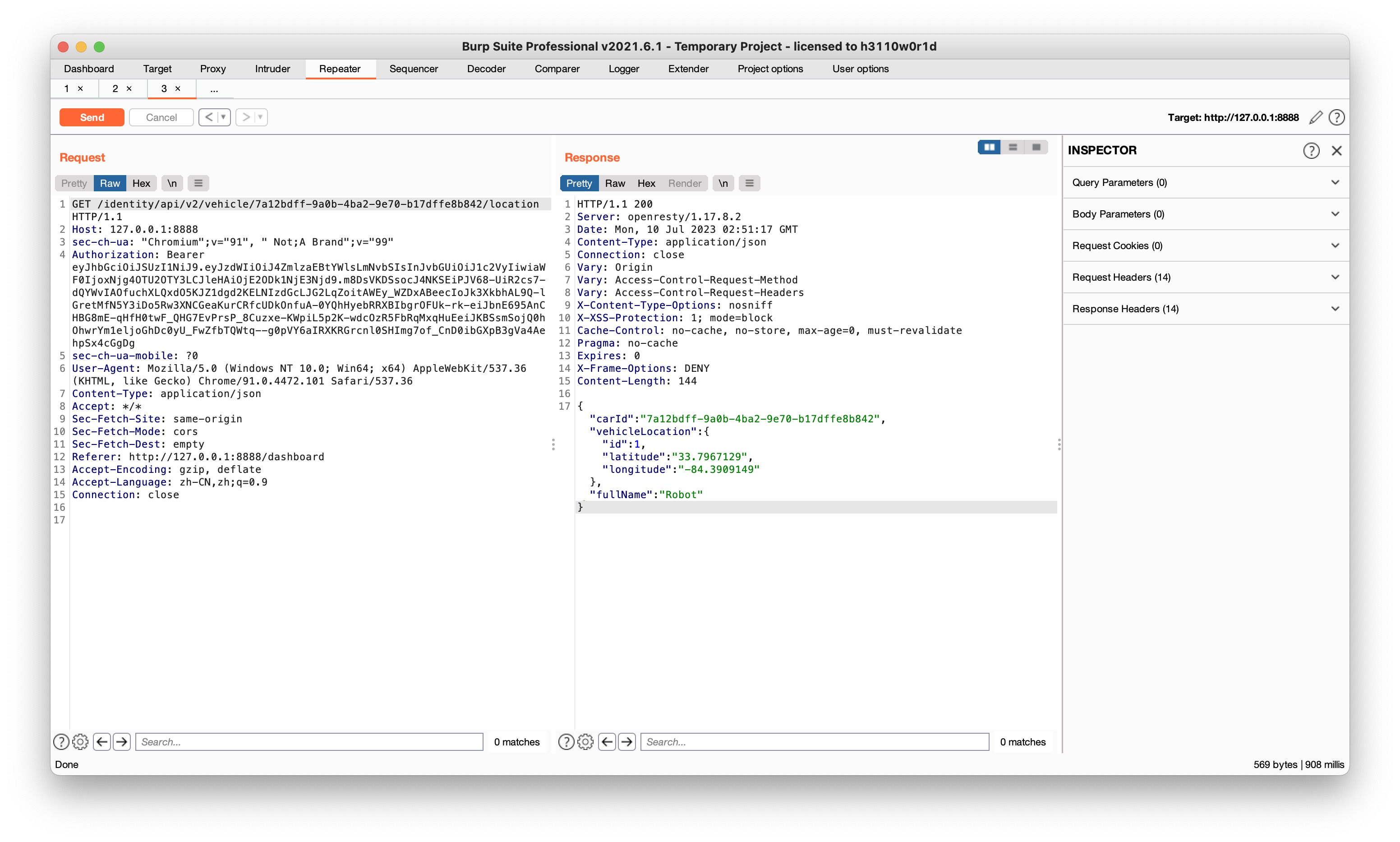The width and height of the screenshot is (1400, 842).
Task: Switch request view to Pretty
Action: click(x=74, y=183)
